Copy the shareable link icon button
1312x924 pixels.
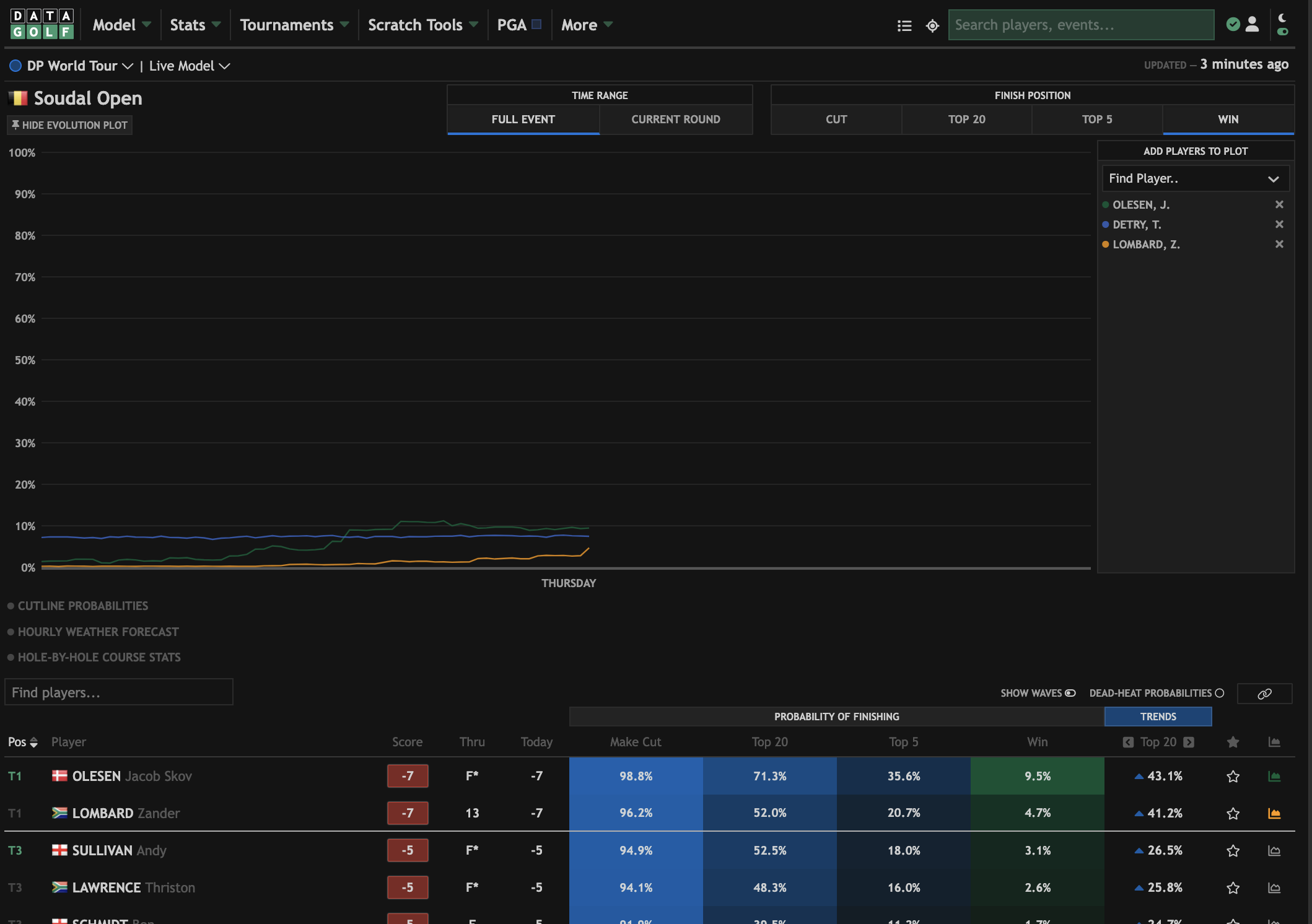[1264, 694]
